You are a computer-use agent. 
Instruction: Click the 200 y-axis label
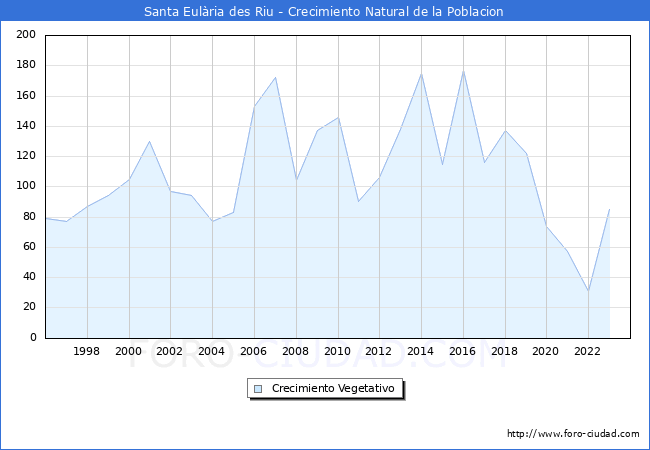pos(27,35)
